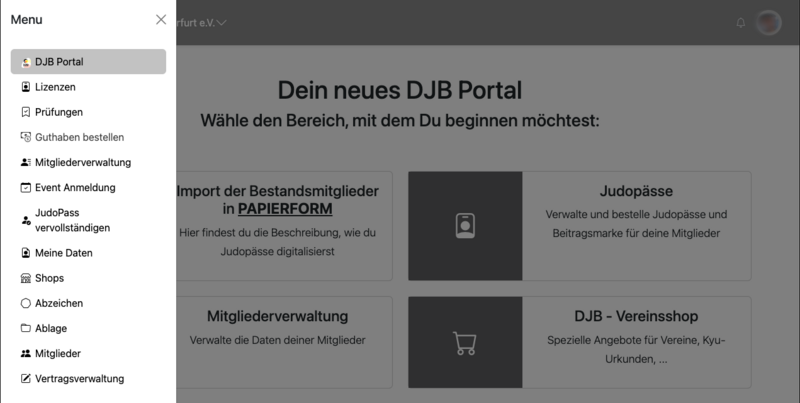Image resolution: width=800 pixels, height=403 pixels.
Task: Select DJB Portal menu entry
Action: click(88, 62)
